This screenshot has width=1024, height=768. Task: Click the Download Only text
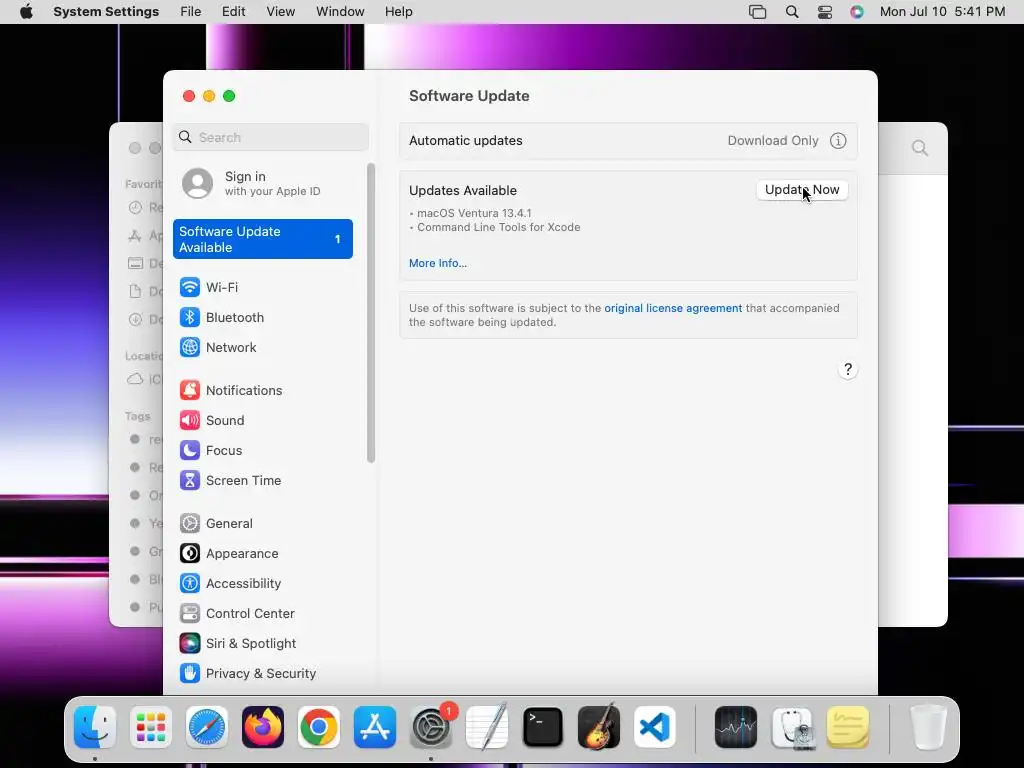(x=773, y=140)
